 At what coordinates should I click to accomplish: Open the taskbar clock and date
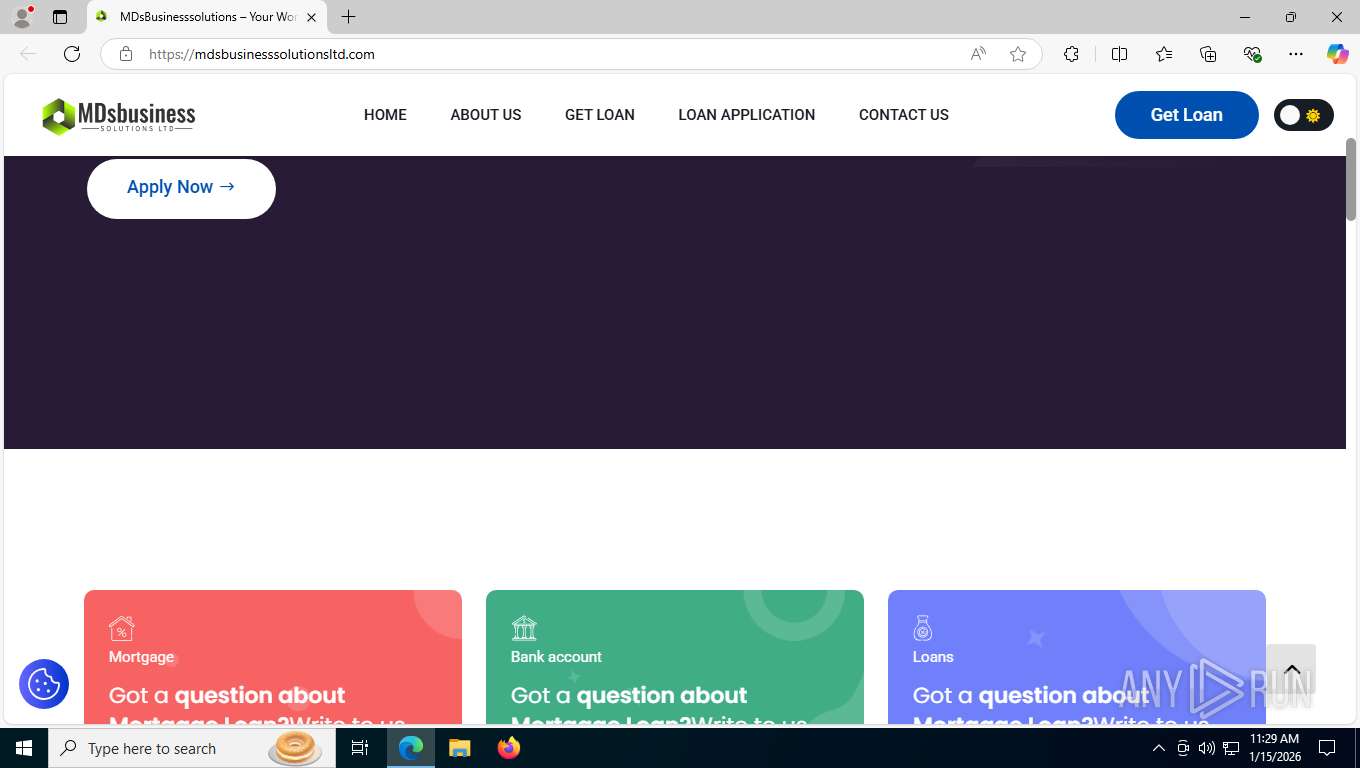tap(1274, 748)
